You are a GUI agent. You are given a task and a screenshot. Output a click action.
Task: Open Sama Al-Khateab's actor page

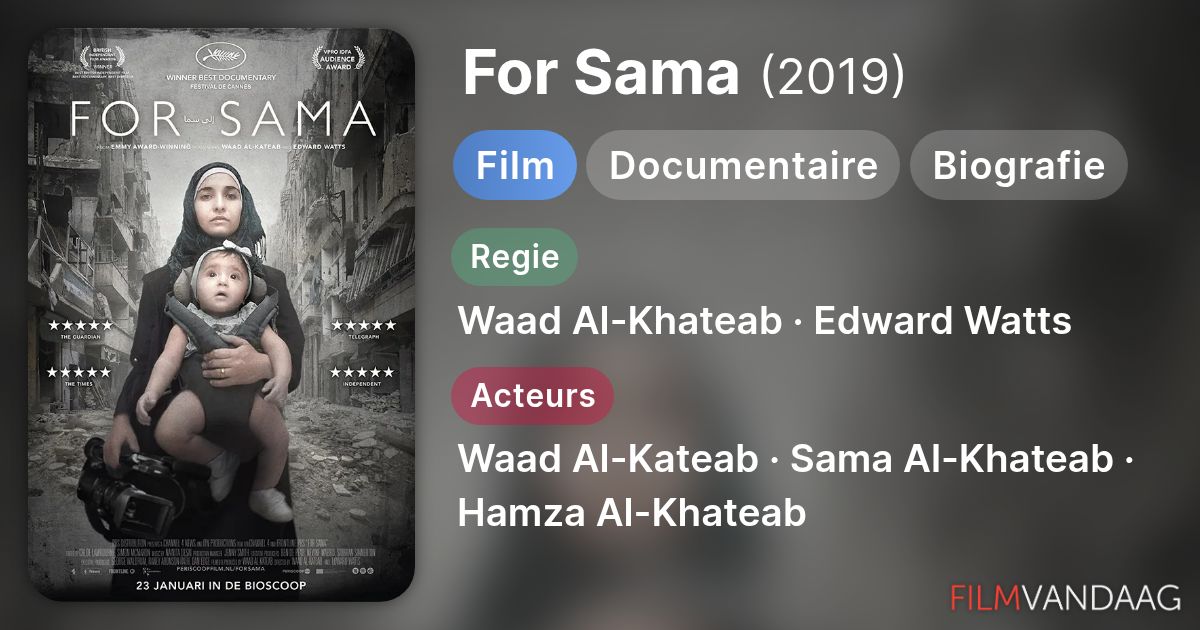click(952, 460)
